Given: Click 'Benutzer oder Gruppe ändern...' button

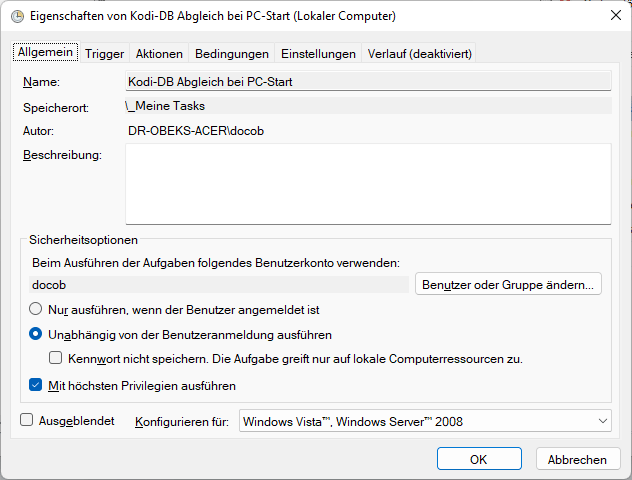Looking at the screenshot, I should 508,284.
